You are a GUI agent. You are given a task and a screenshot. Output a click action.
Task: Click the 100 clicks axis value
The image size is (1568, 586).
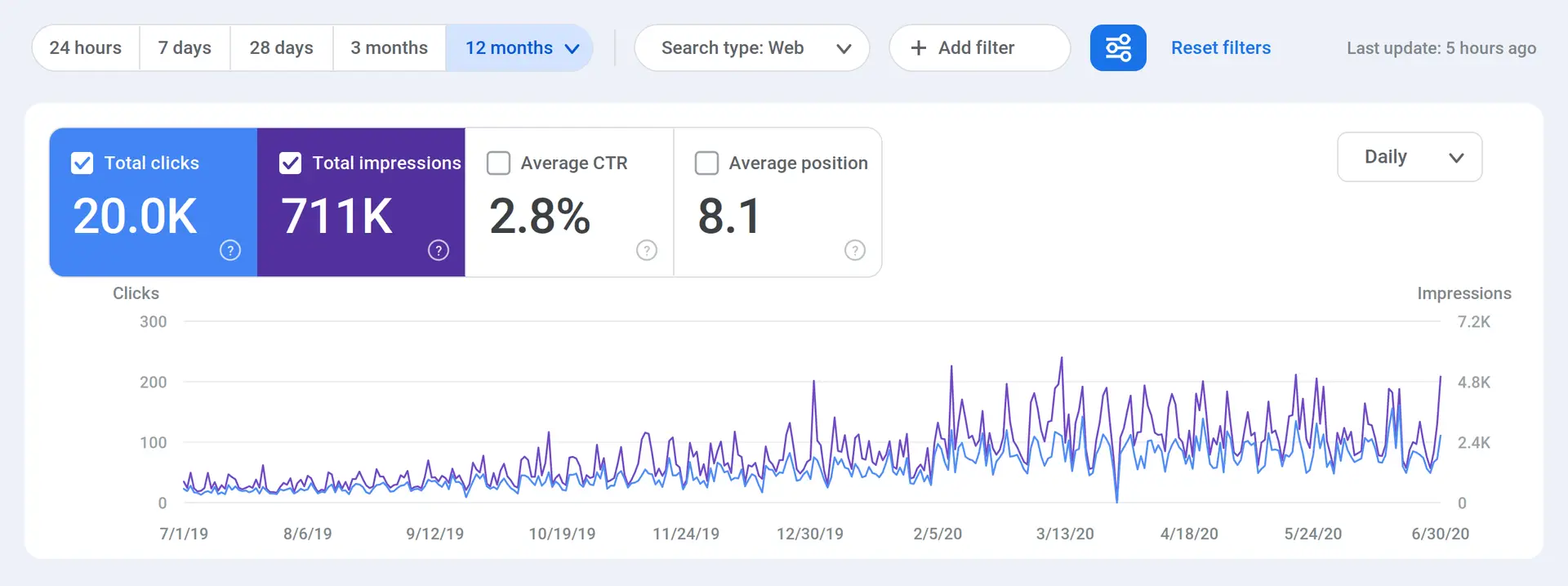pos(154,443)
